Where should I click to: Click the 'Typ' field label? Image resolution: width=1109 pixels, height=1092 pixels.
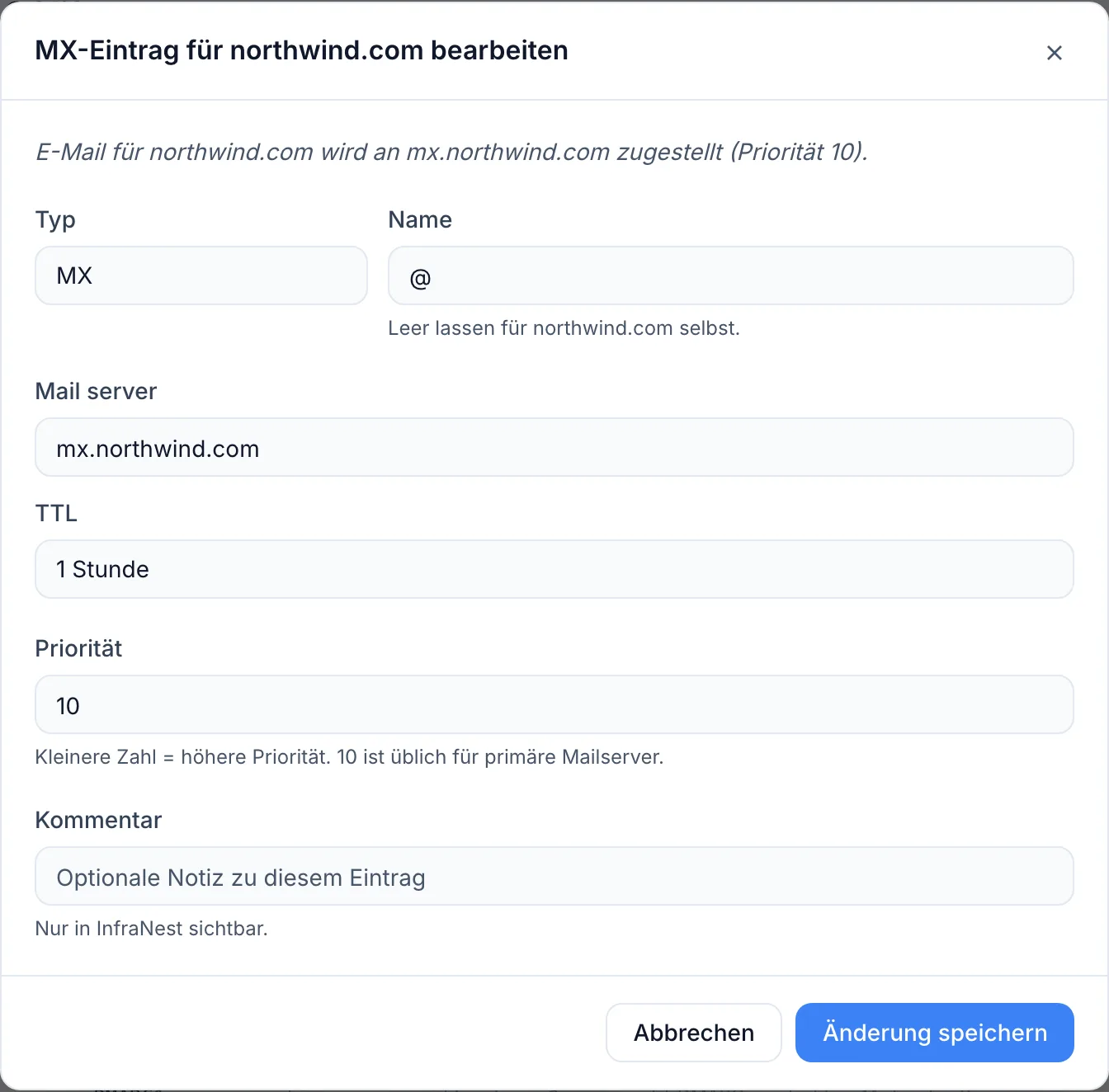(x=55, y=220)
